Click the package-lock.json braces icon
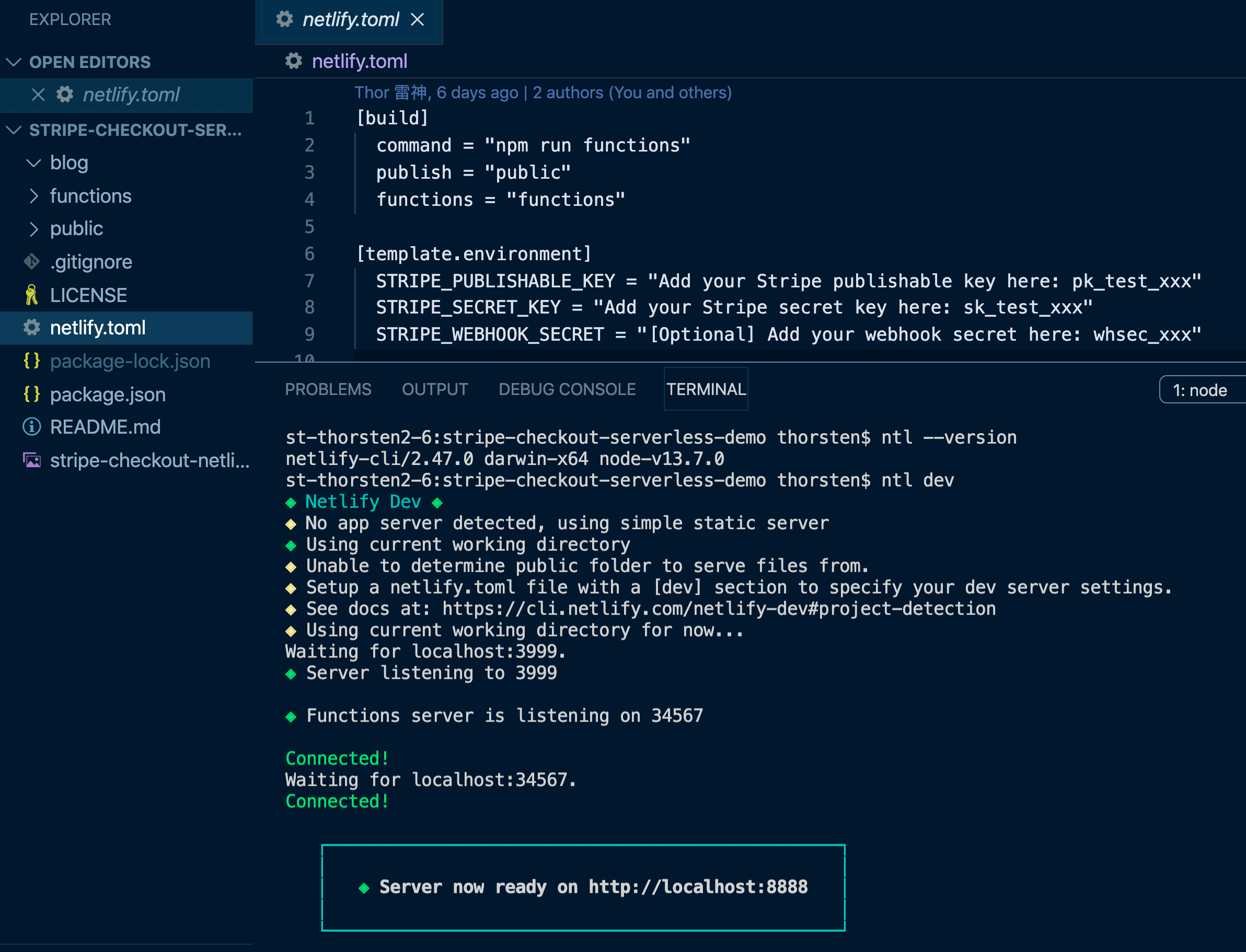Image resolution: width=1246 pixels, height=952 pixels. coord(32,361)
